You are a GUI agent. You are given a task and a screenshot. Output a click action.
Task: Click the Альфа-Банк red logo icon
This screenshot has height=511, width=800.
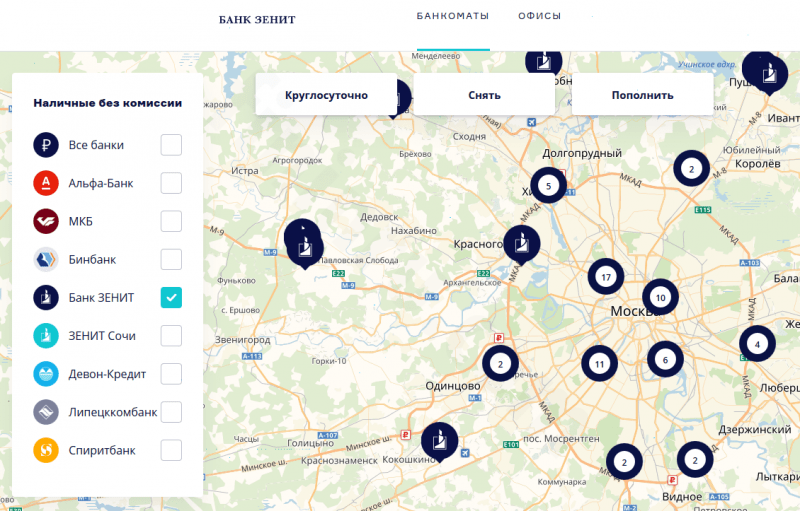[x=46, y=183]
